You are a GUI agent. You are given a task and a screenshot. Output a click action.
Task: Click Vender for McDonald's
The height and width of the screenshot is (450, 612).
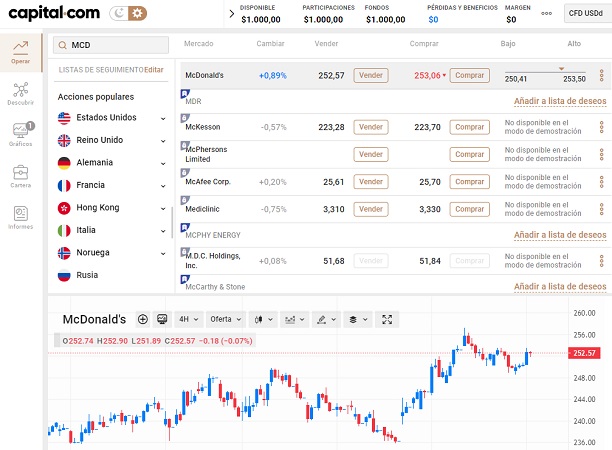[x=371, y=75]
